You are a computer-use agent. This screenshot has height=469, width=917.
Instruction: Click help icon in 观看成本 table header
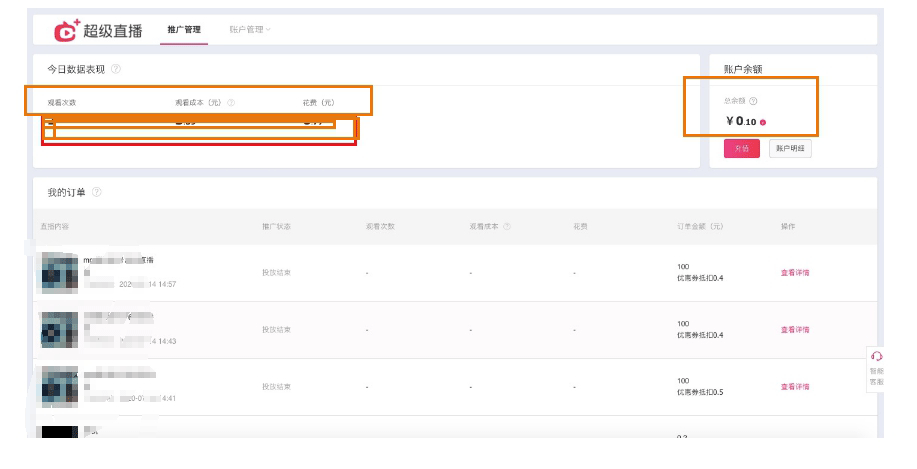pyautogui.click(x=507, y=227)
